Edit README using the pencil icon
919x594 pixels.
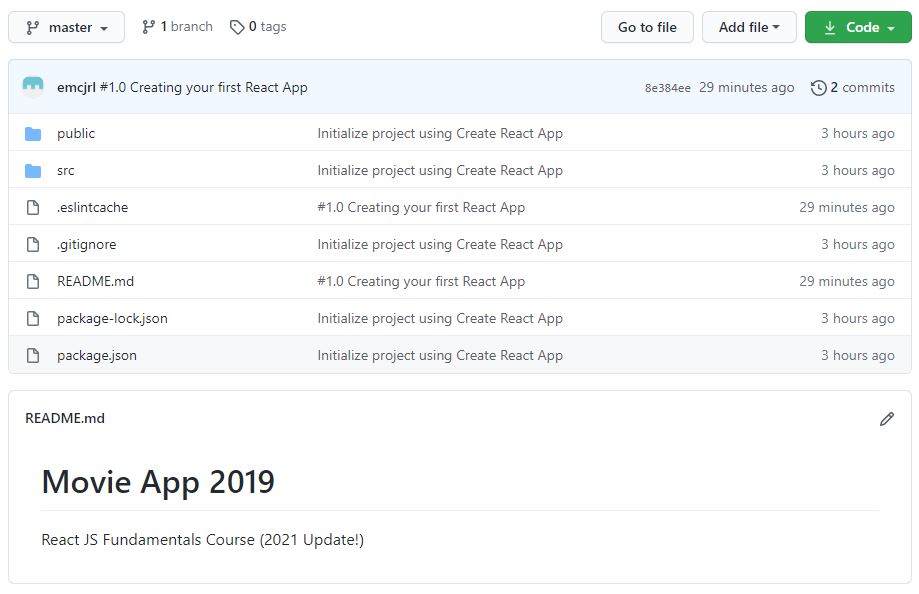pos(887,419)
